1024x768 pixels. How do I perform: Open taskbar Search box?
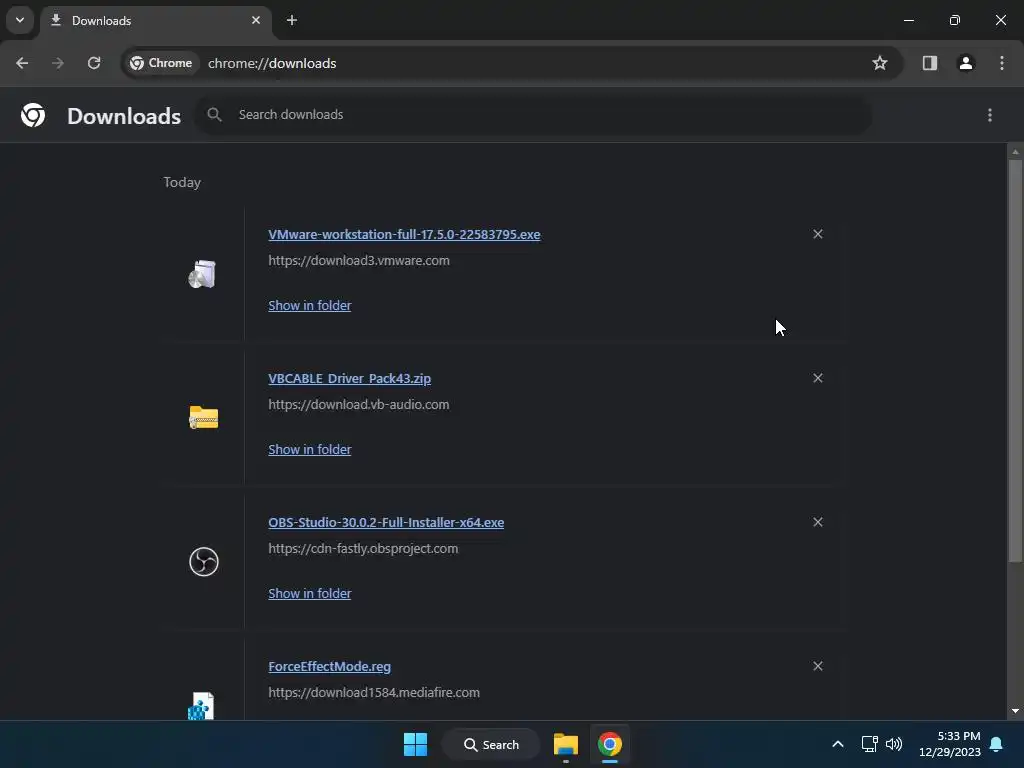pos(491,744)
